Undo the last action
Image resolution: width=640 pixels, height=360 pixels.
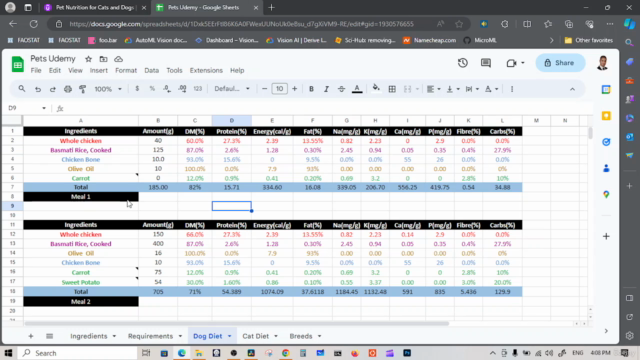[38, 89]
